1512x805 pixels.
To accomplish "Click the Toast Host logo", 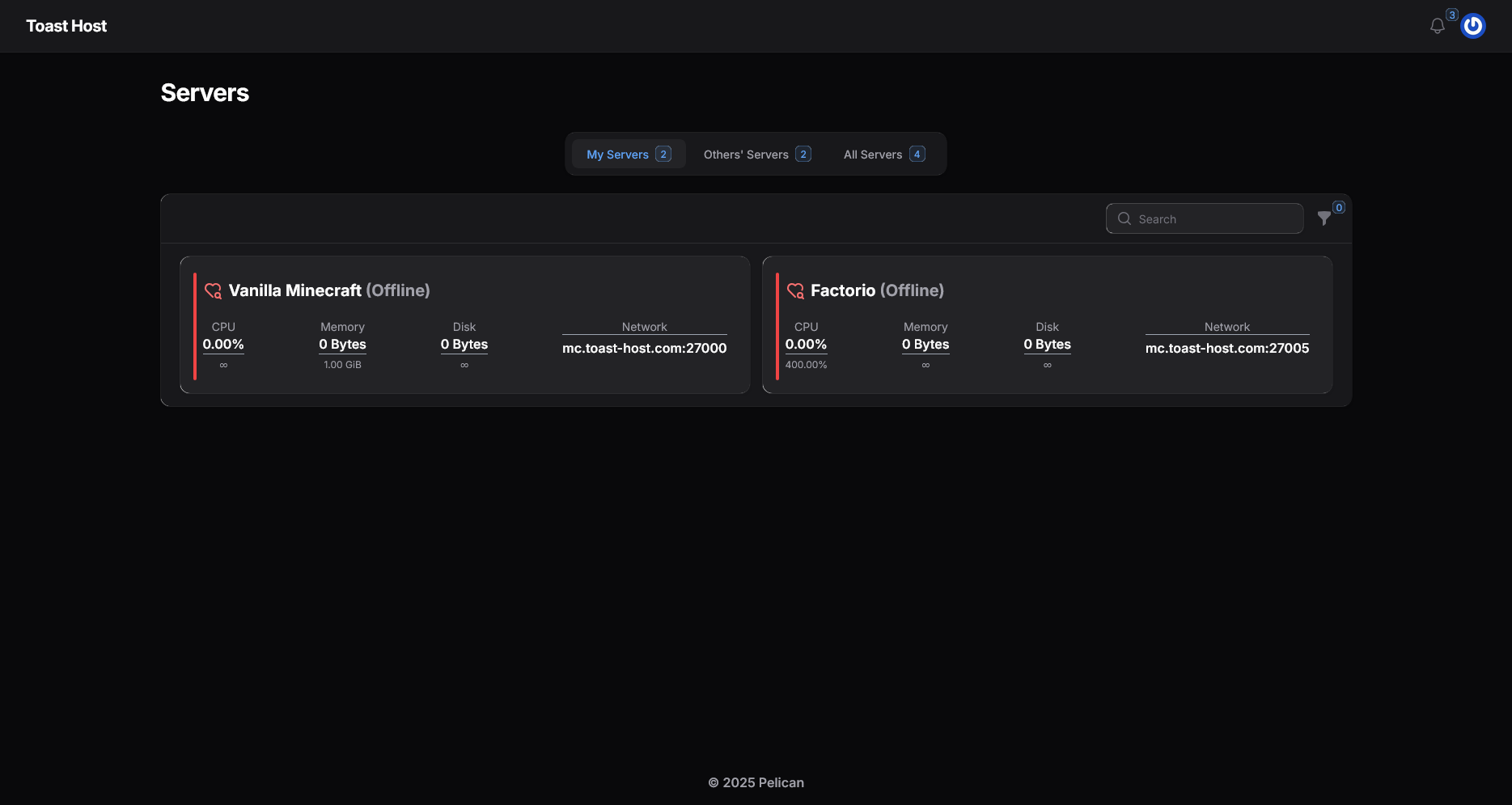I will (66, 25).
